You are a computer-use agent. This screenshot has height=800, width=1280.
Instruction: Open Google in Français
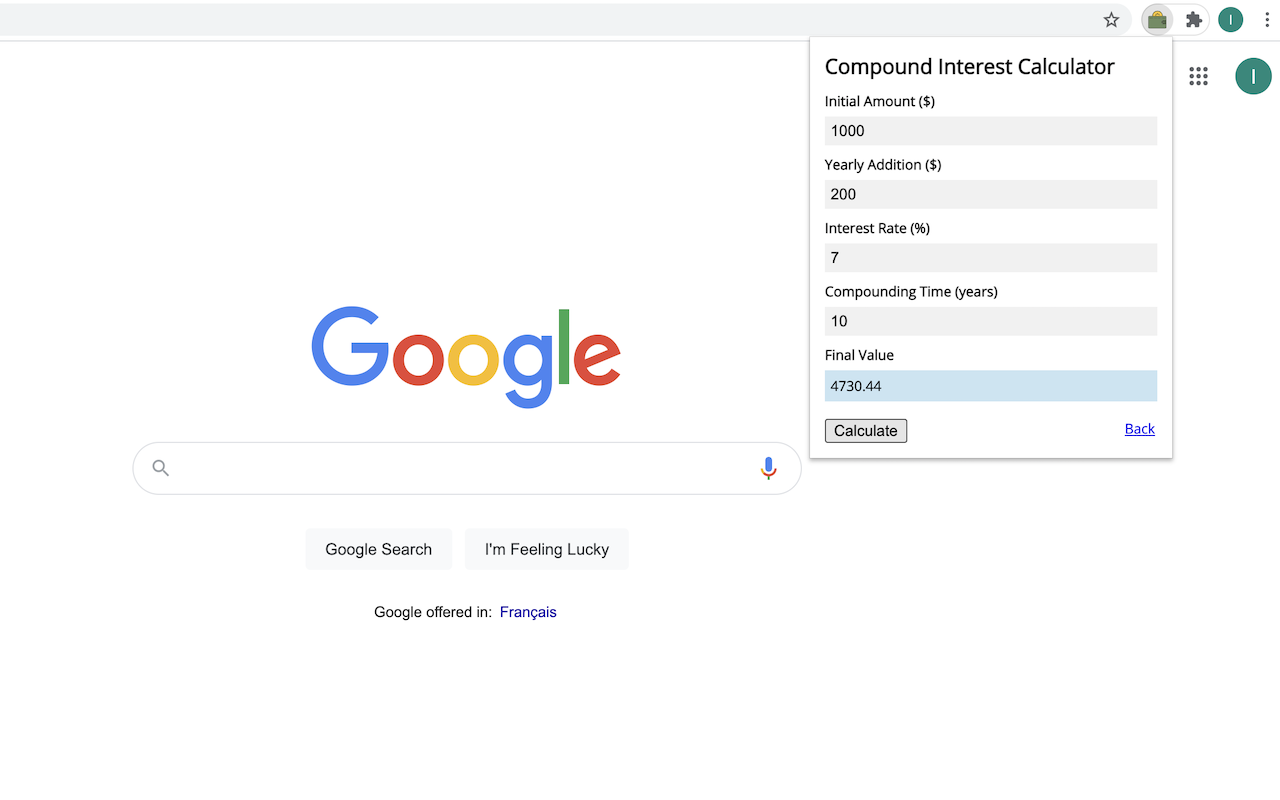[528, 611]
